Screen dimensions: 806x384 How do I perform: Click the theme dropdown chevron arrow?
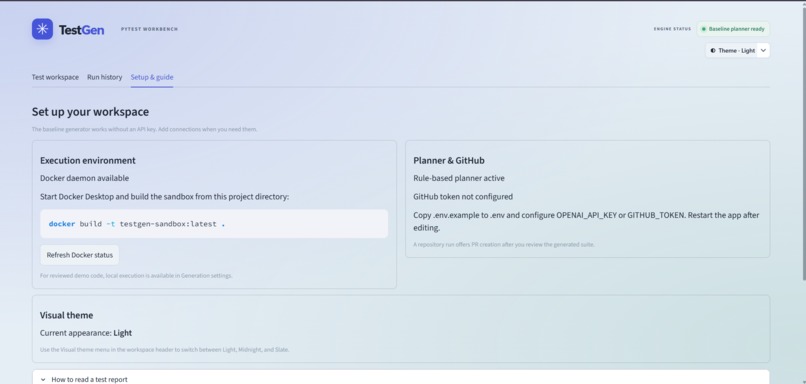pyautogui.click(x=763, y=50)
